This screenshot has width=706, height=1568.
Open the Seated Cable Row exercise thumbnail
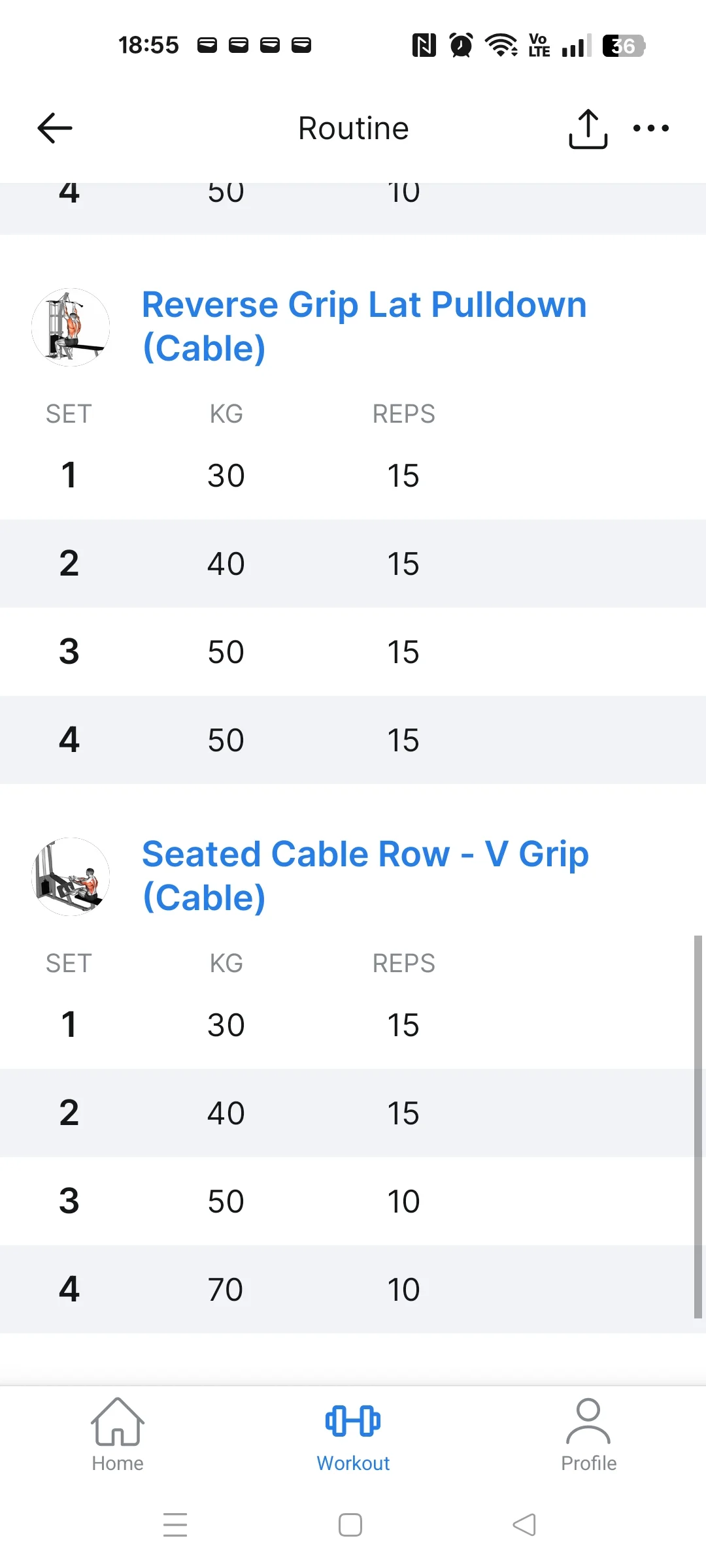coord(71,877)
